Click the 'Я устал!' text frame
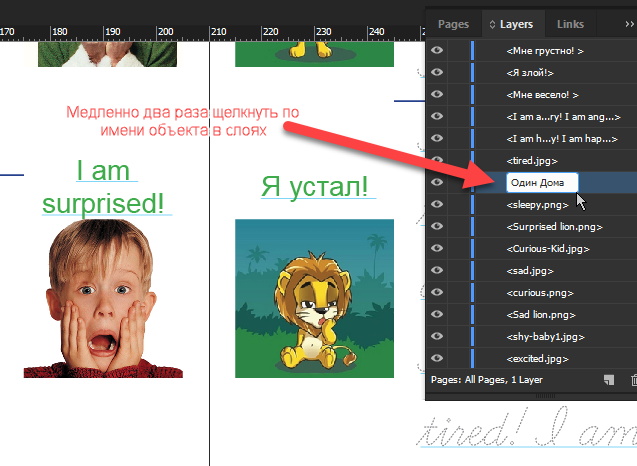Viewport: 637px width, 466px height. [318, 187]
